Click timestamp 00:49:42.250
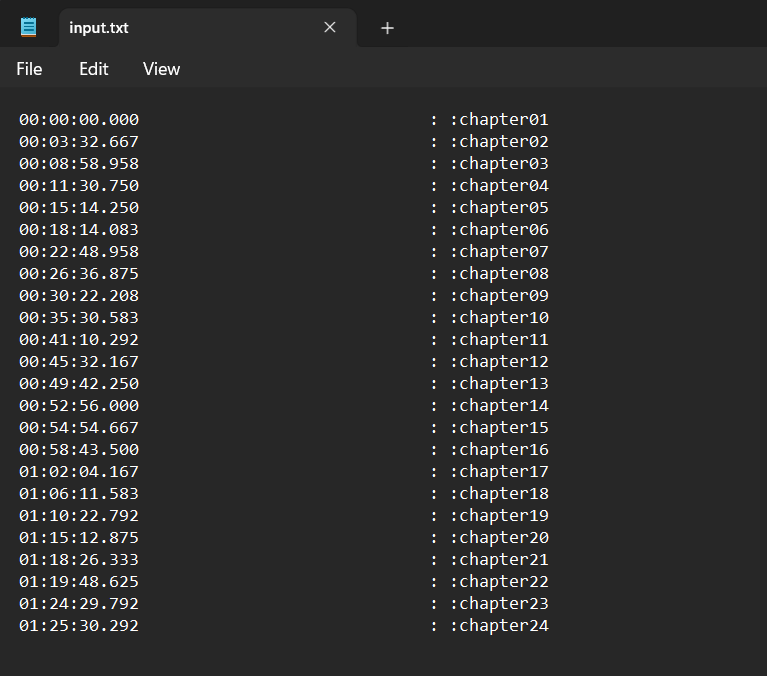Screen dimensions: 767x676 click(x=79, y=383)
